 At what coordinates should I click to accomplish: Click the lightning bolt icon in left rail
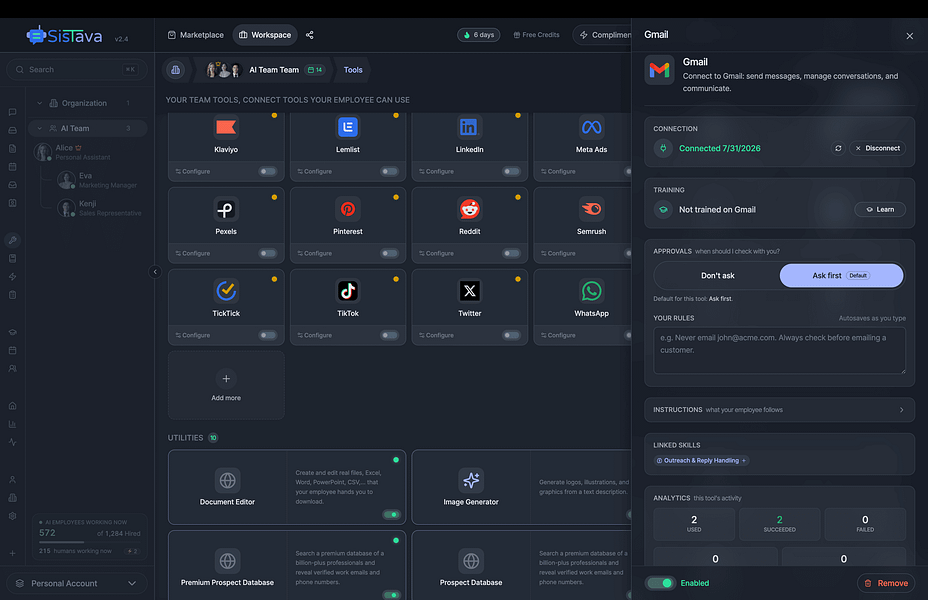(12, 276)
